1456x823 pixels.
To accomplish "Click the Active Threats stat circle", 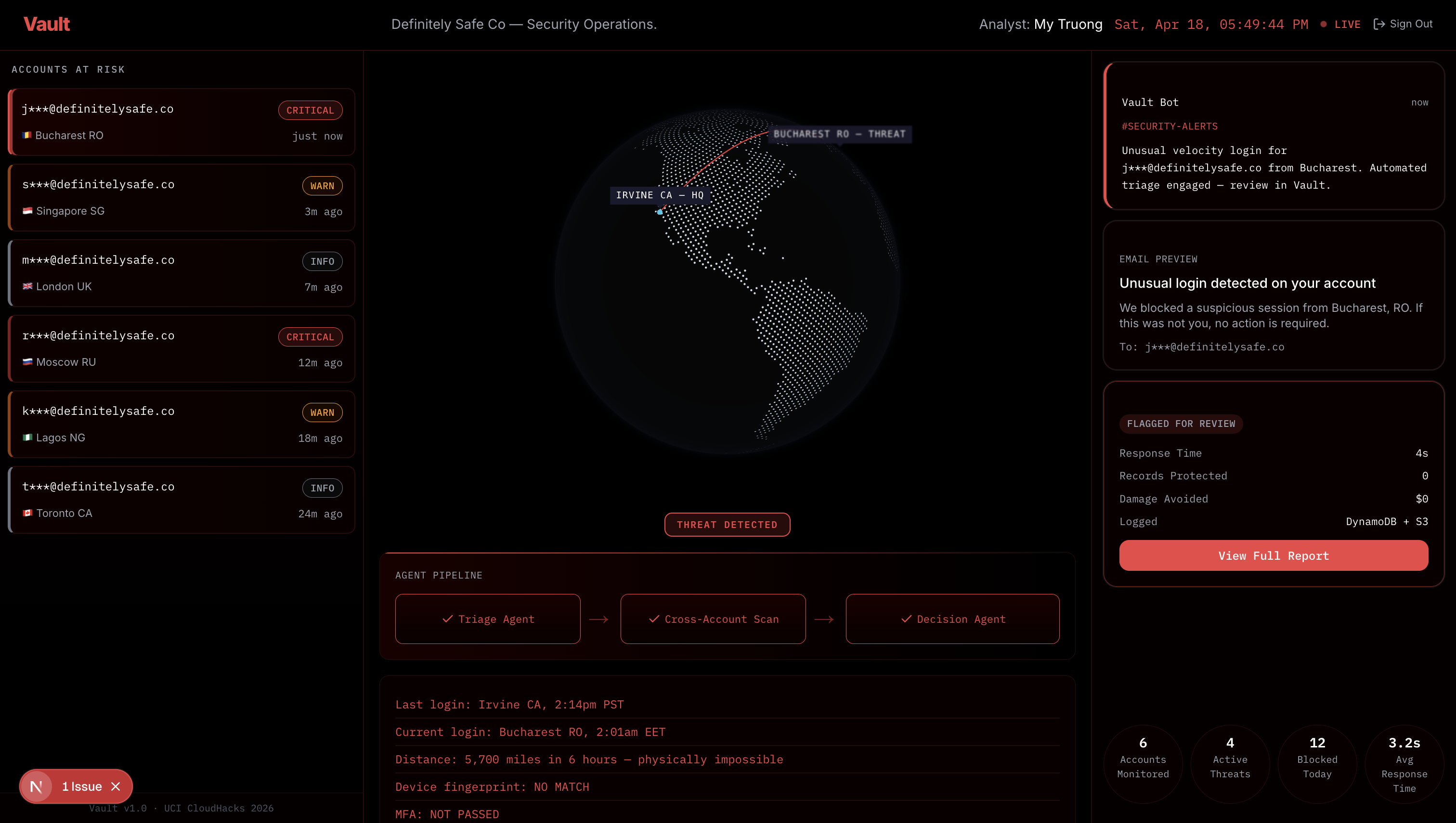I will [1230, 764].
